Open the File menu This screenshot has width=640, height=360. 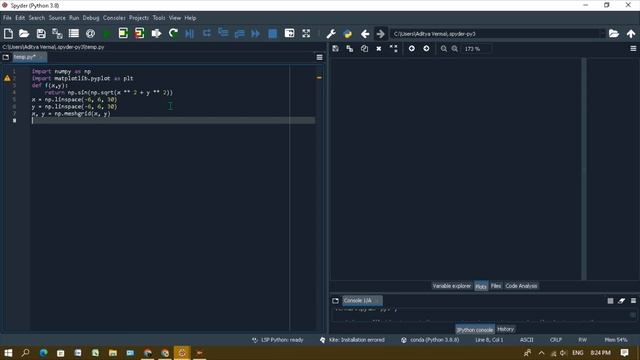click(7, 18)
